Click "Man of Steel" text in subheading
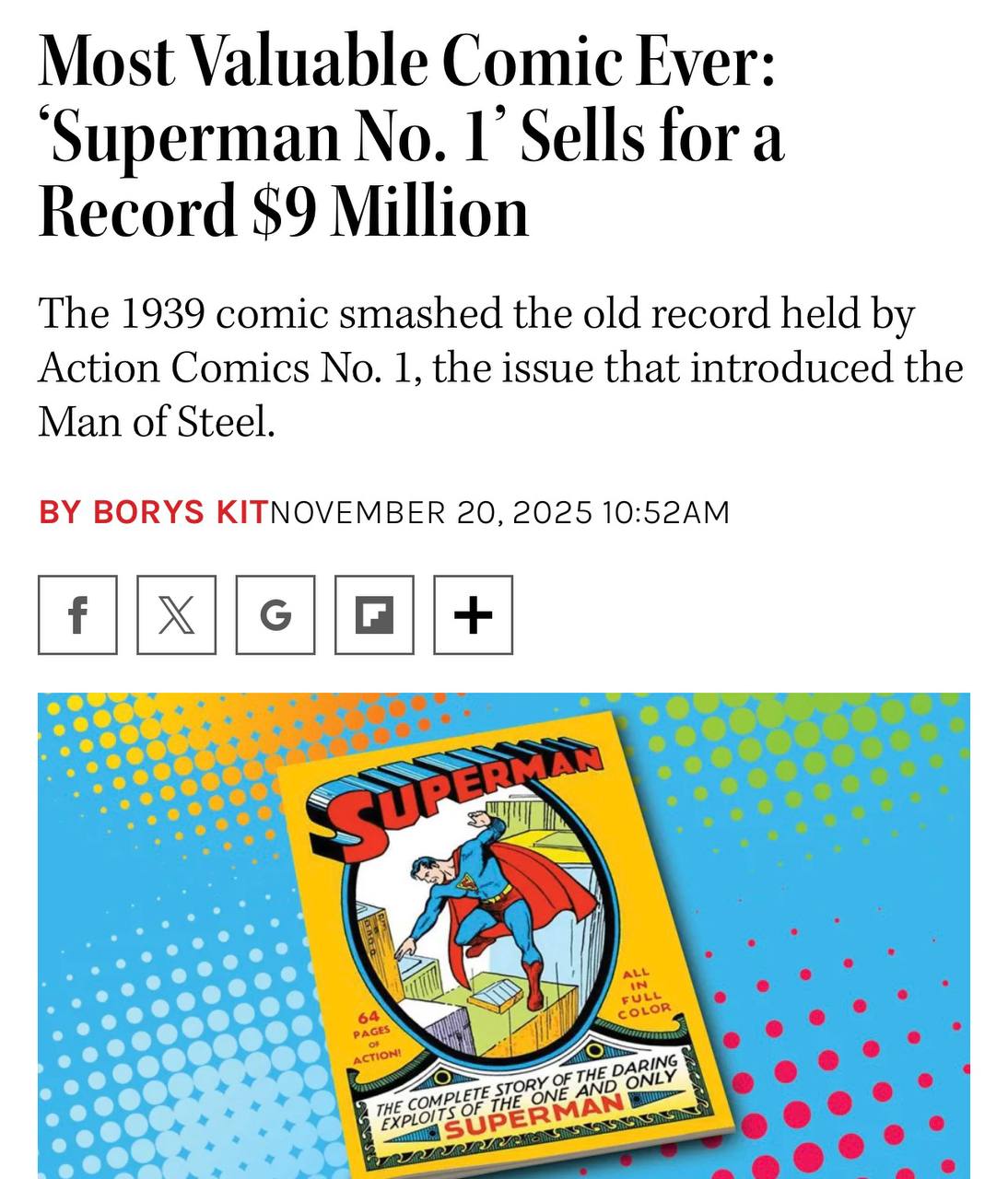Viewport: 1008px width, 1179px height. click(x=156, y=422)
